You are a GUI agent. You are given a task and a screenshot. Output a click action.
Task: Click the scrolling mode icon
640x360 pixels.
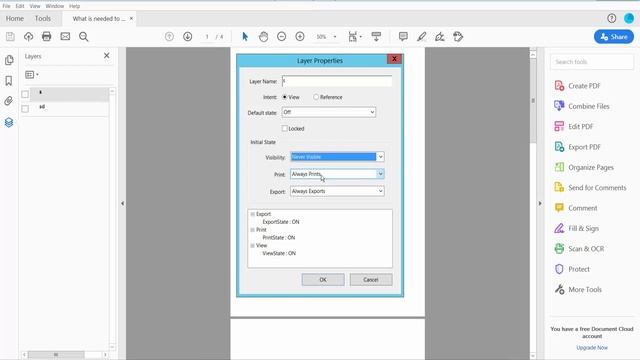(376, 37)
